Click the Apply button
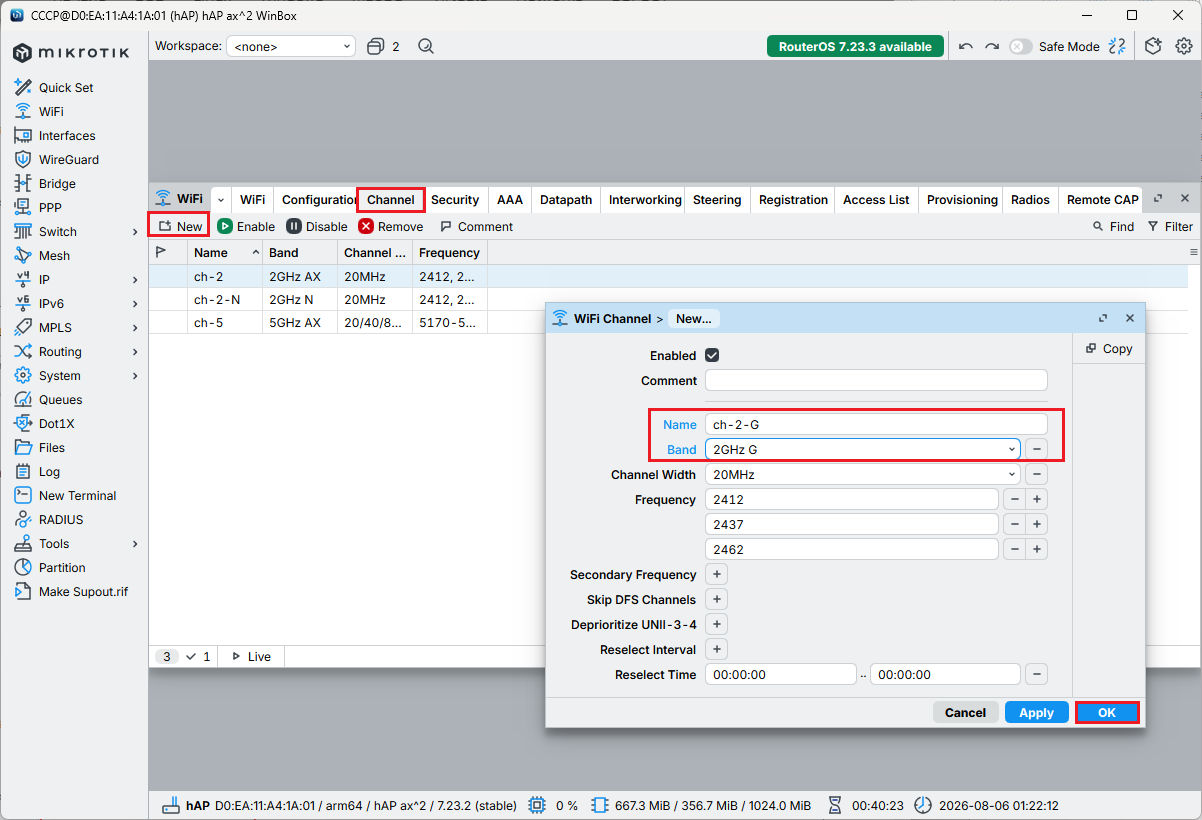 [1036, 712]
